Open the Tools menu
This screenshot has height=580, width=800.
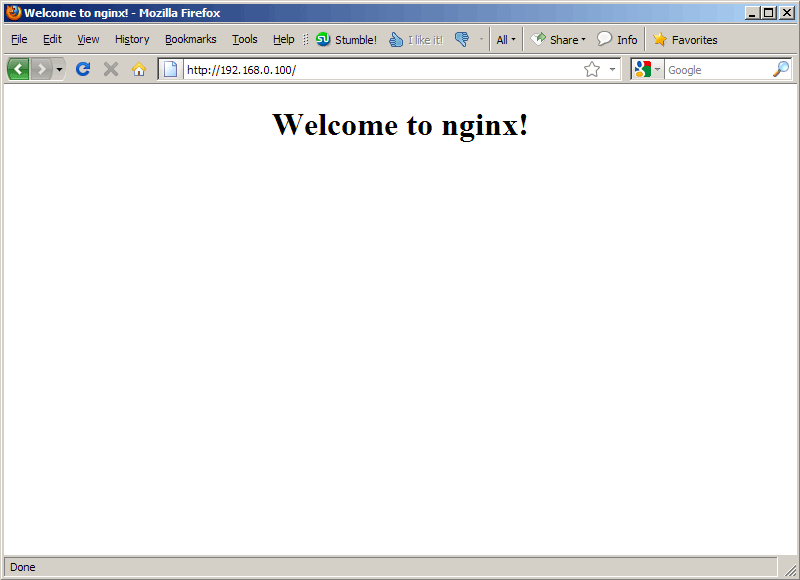pos(244,39)
